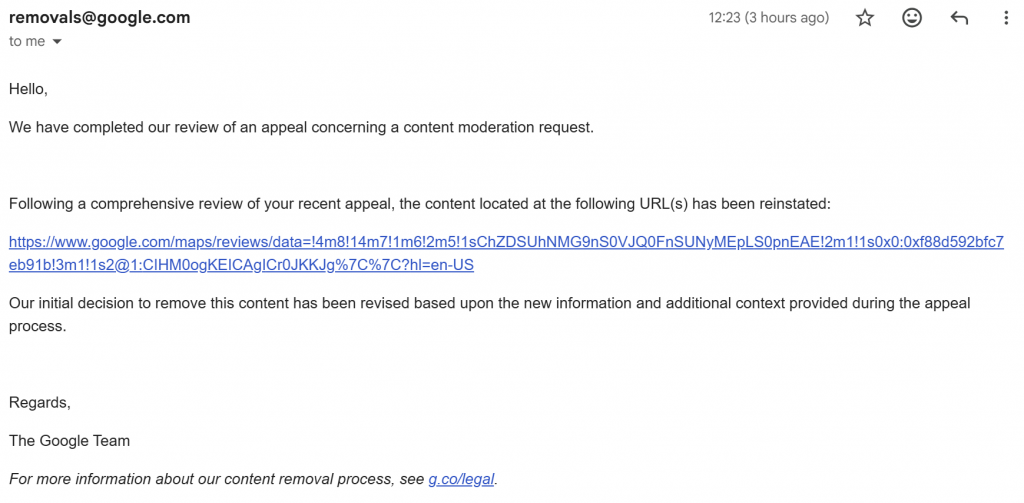The height and width of the screenshot is (503, 1024).
Task: Add an emoji reaction to the email
Action: pyautogui.click(x=912, y=18)
